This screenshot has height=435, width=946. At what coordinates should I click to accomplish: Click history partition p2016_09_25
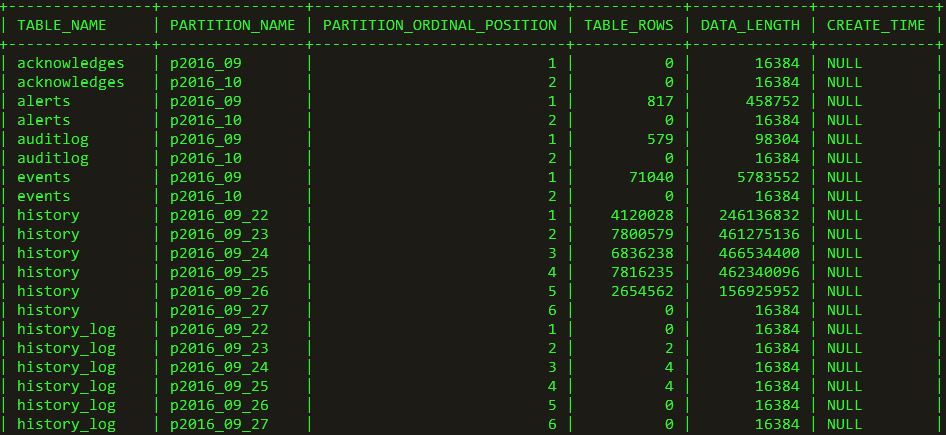[x=220, y=272]
